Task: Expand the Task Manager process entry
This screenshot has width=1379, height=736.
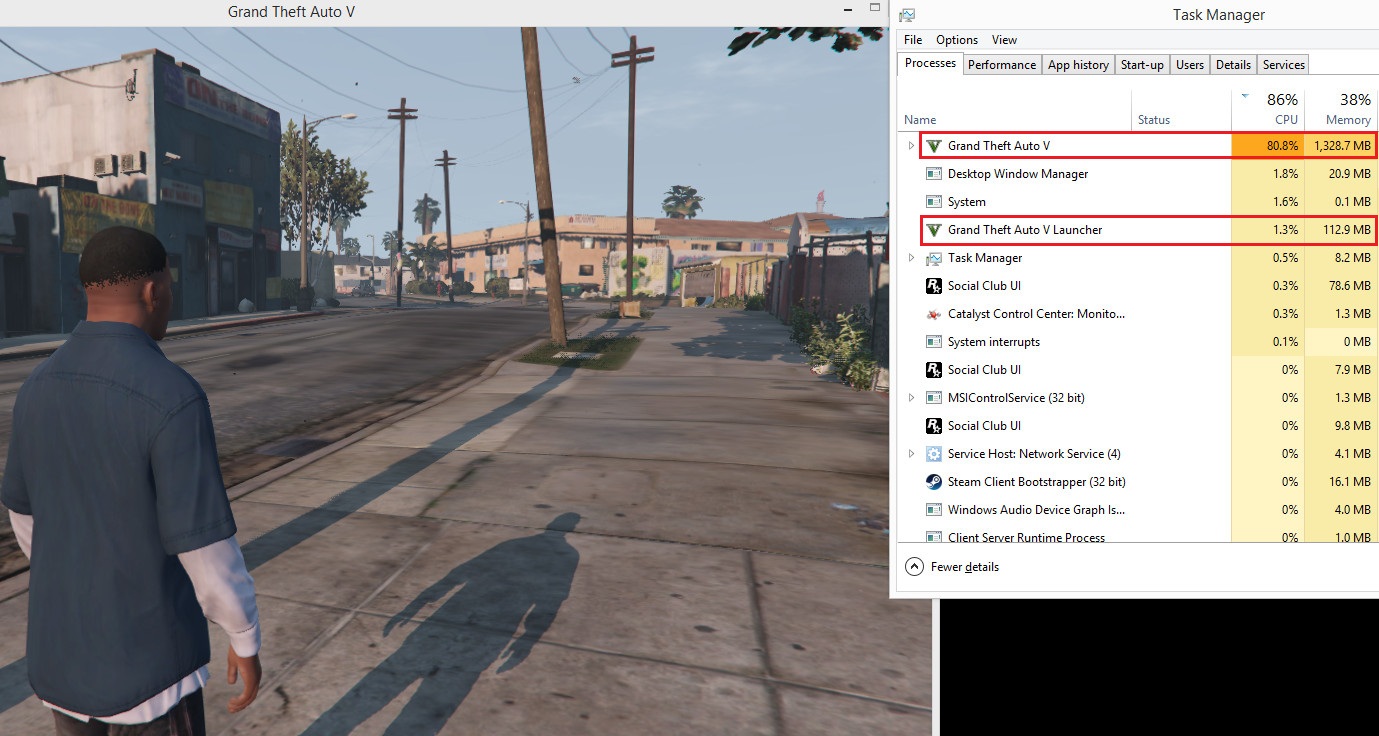Action: point(911,258)
